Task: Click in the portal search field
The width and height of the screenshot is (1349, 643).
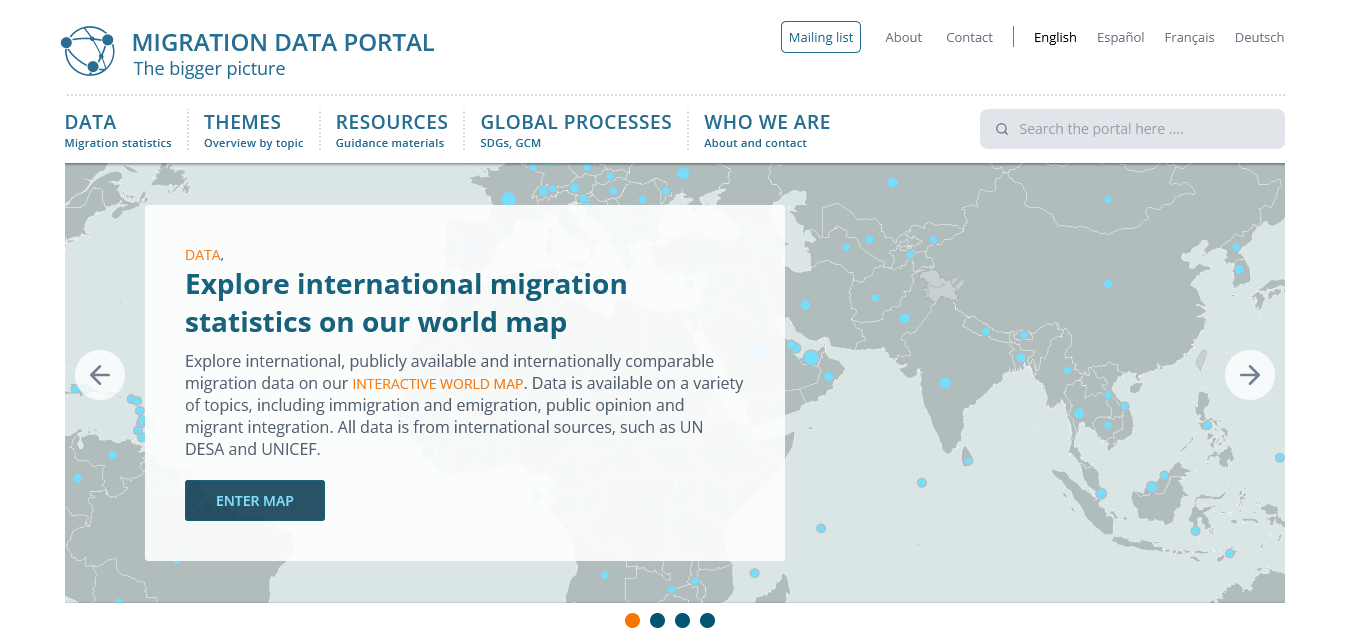Action: 1140,129
